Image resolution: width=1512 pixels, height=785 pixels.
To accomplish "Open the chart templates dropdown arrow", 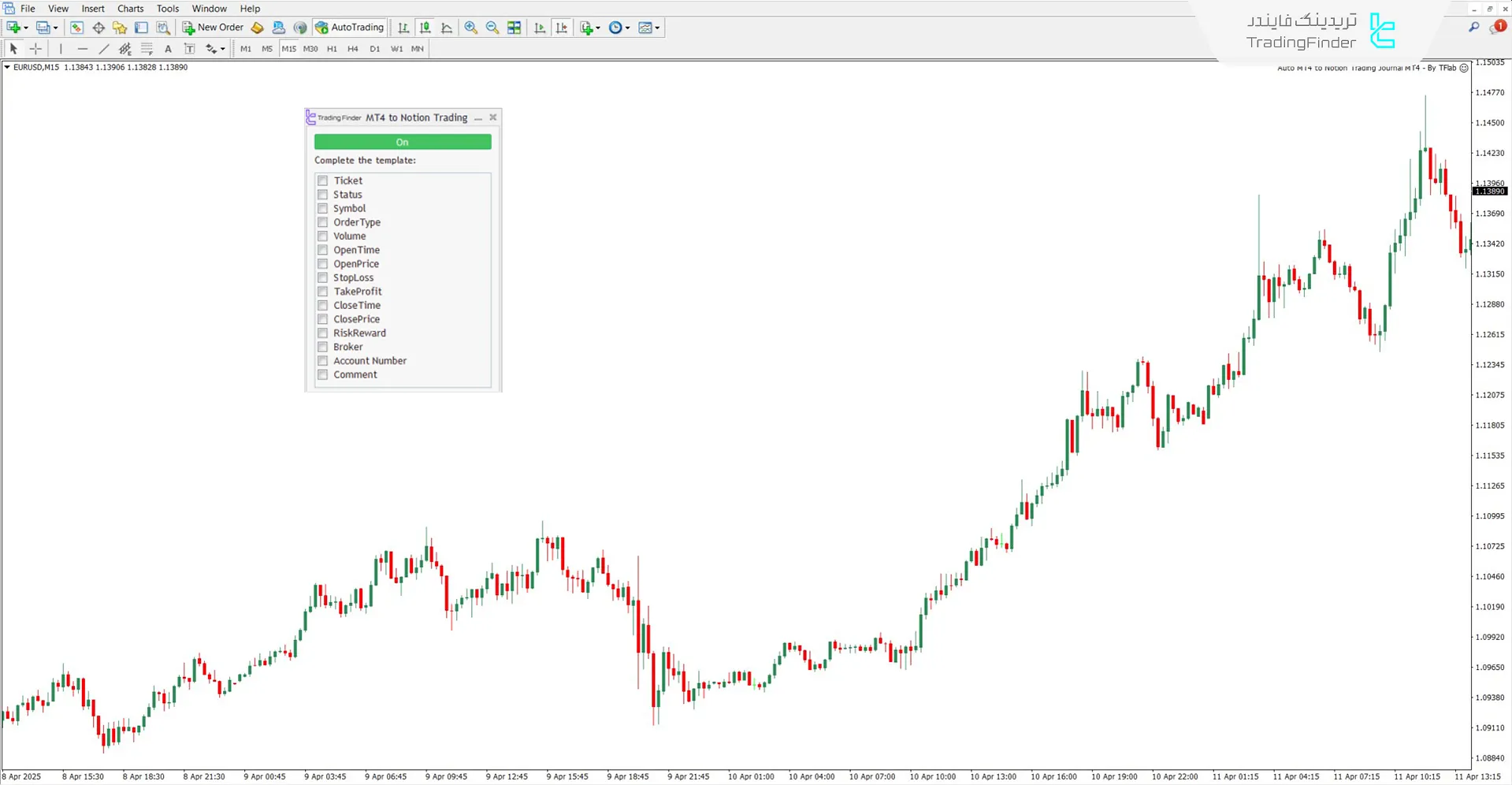I will point(658,28).
